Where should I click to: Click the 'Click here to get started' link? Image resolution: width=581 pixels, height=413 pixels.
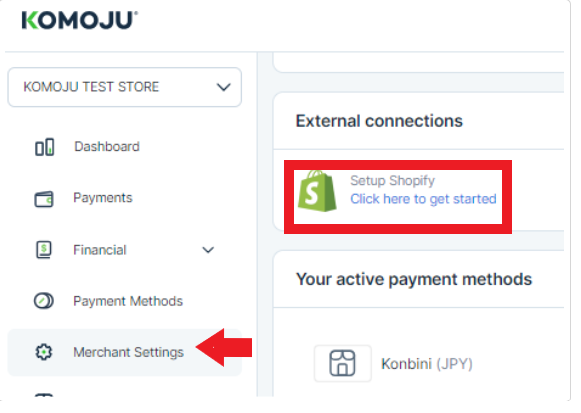423,199
